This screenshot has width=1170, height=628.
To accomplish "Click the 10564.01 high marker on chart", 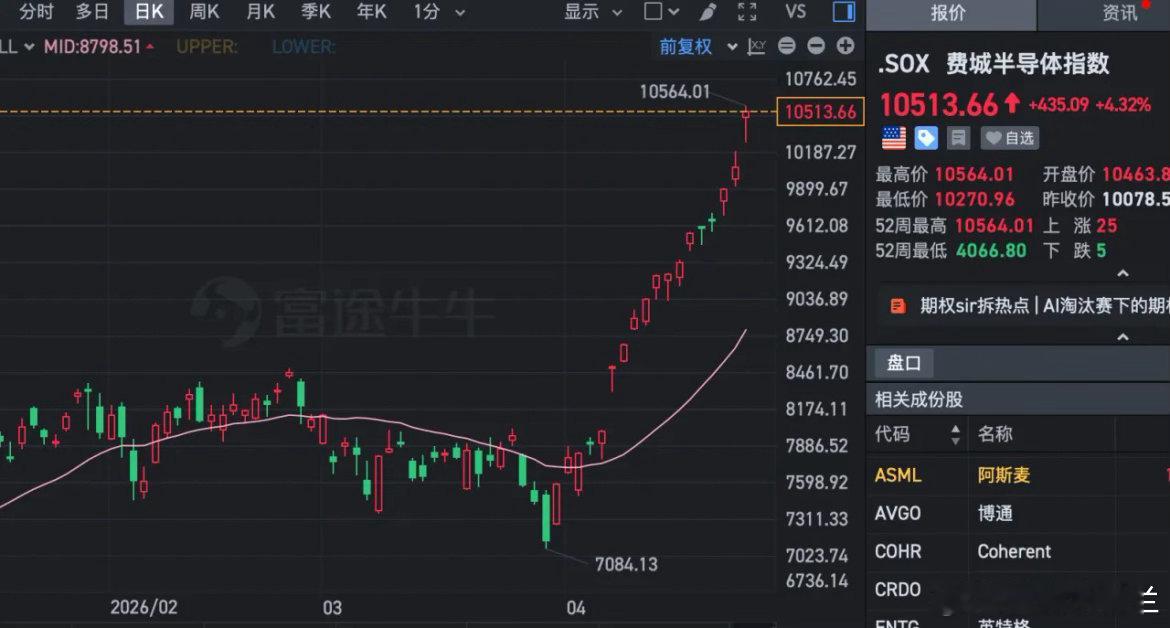I will [x=675, y=92].
